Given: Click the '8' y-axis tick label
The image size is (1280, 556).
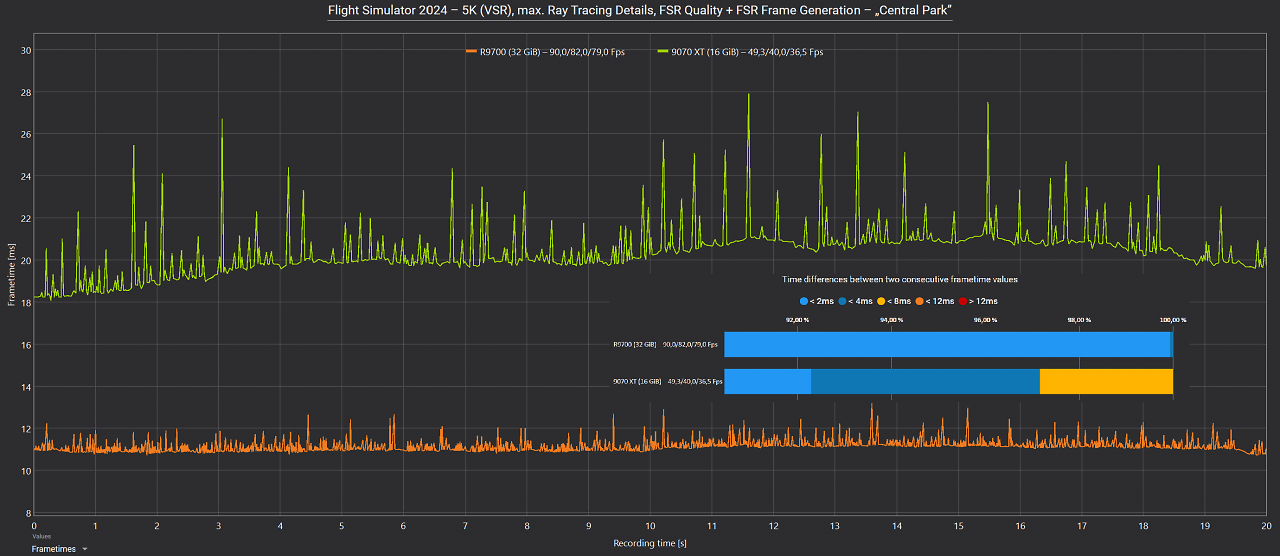Looking at the screenshot, I should pyautogui.click(x=29, y=513).
